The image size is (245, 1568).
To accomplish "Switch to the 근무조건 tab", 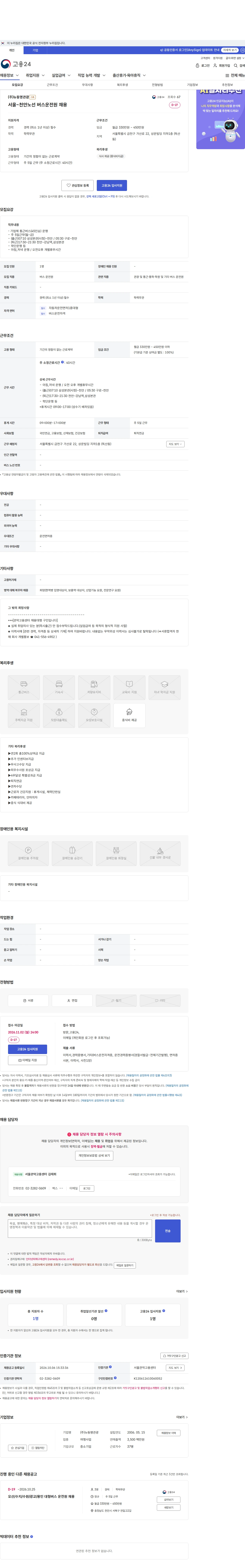I will point(52,85).
